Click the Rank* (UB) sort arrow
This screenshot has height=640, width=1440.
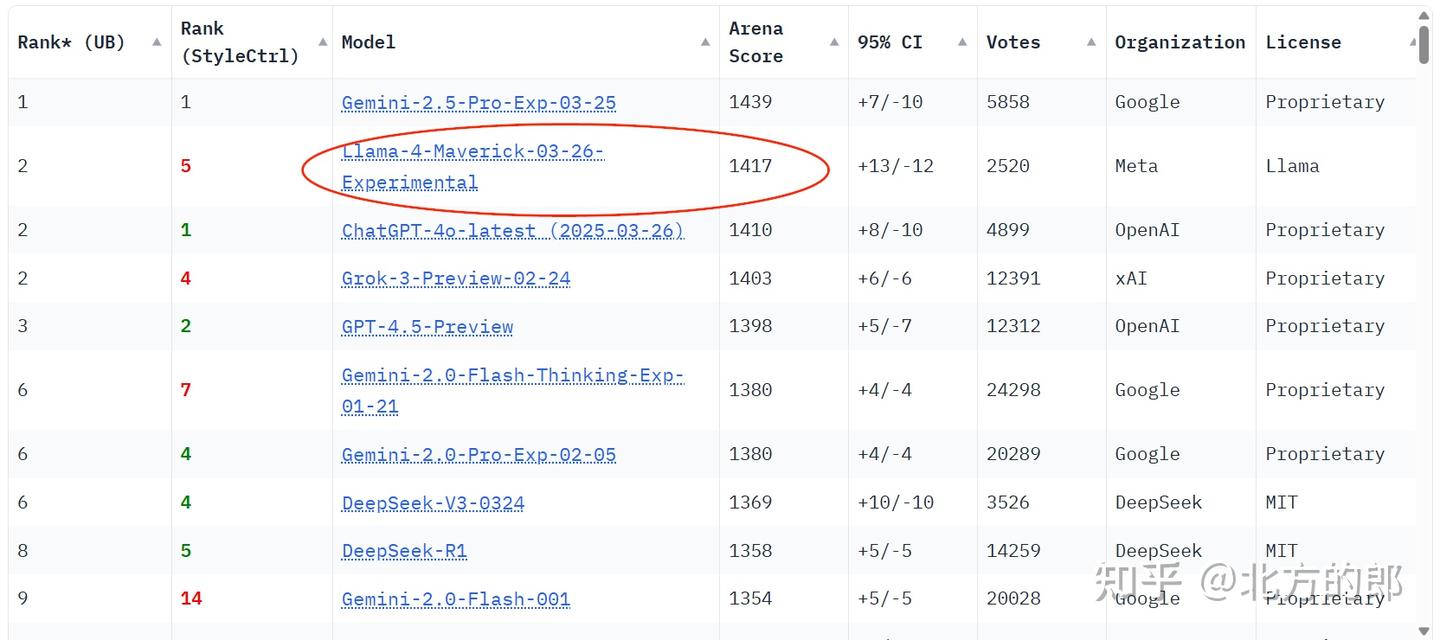coord(156,42)
